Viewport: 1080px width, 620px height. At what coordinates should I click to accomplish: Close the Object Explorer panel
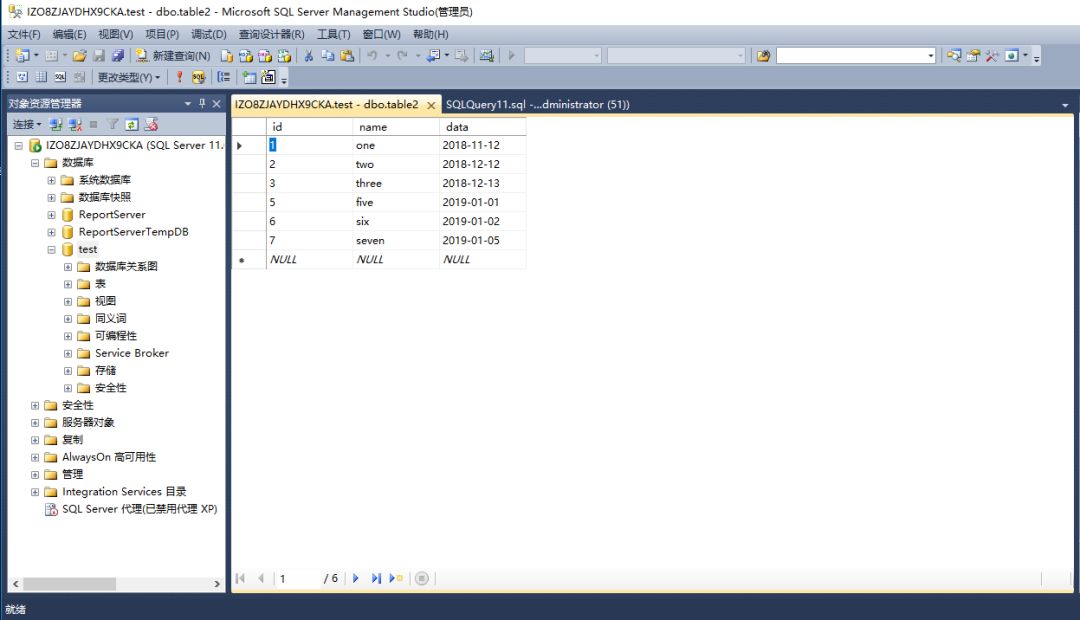[216, 103]
